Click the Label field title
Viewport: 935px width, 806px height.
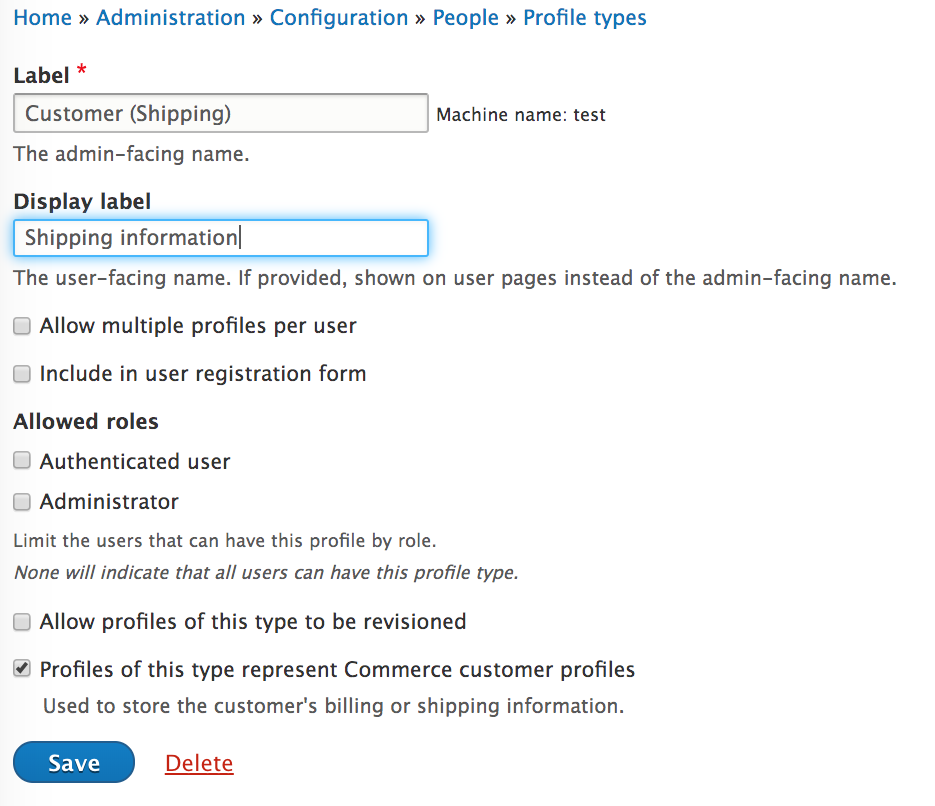[41, 76]
